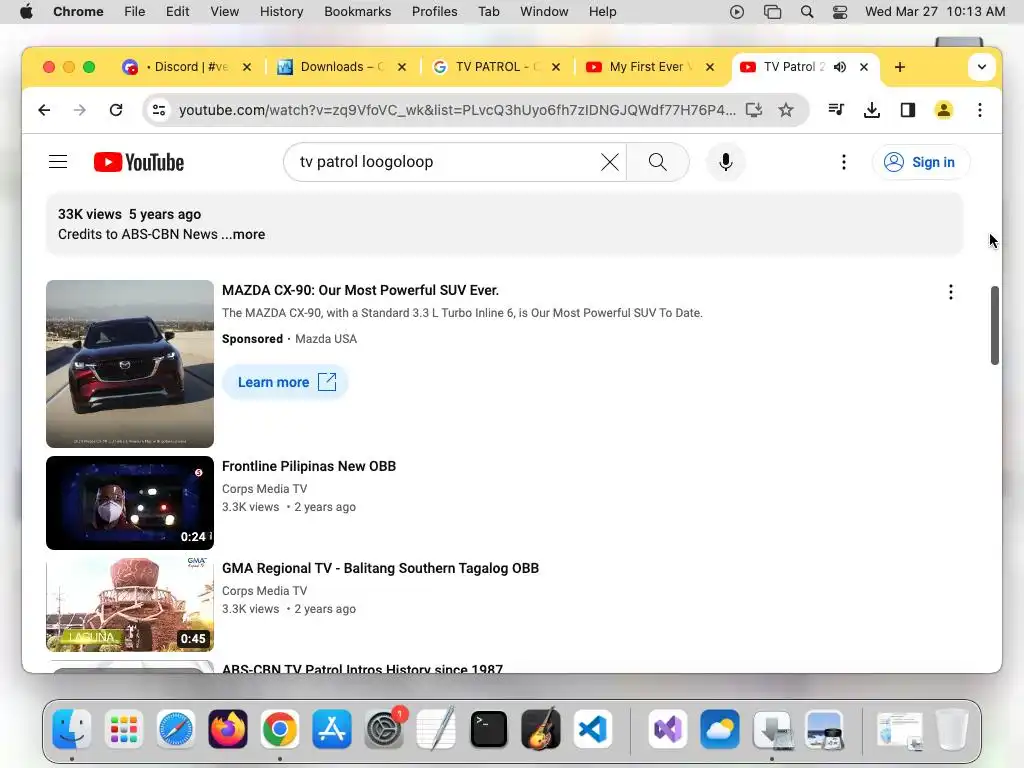Open GarageBand from the Dock
The width and height of the screenshot is (1024, 768).
[x=541, y=729]
